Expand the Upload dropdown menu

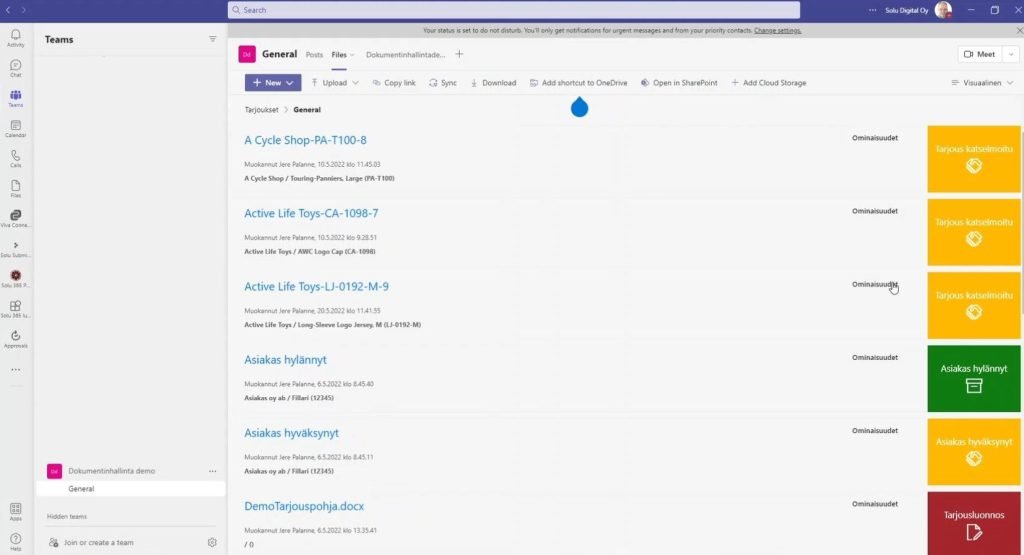[x=354, y=83]
